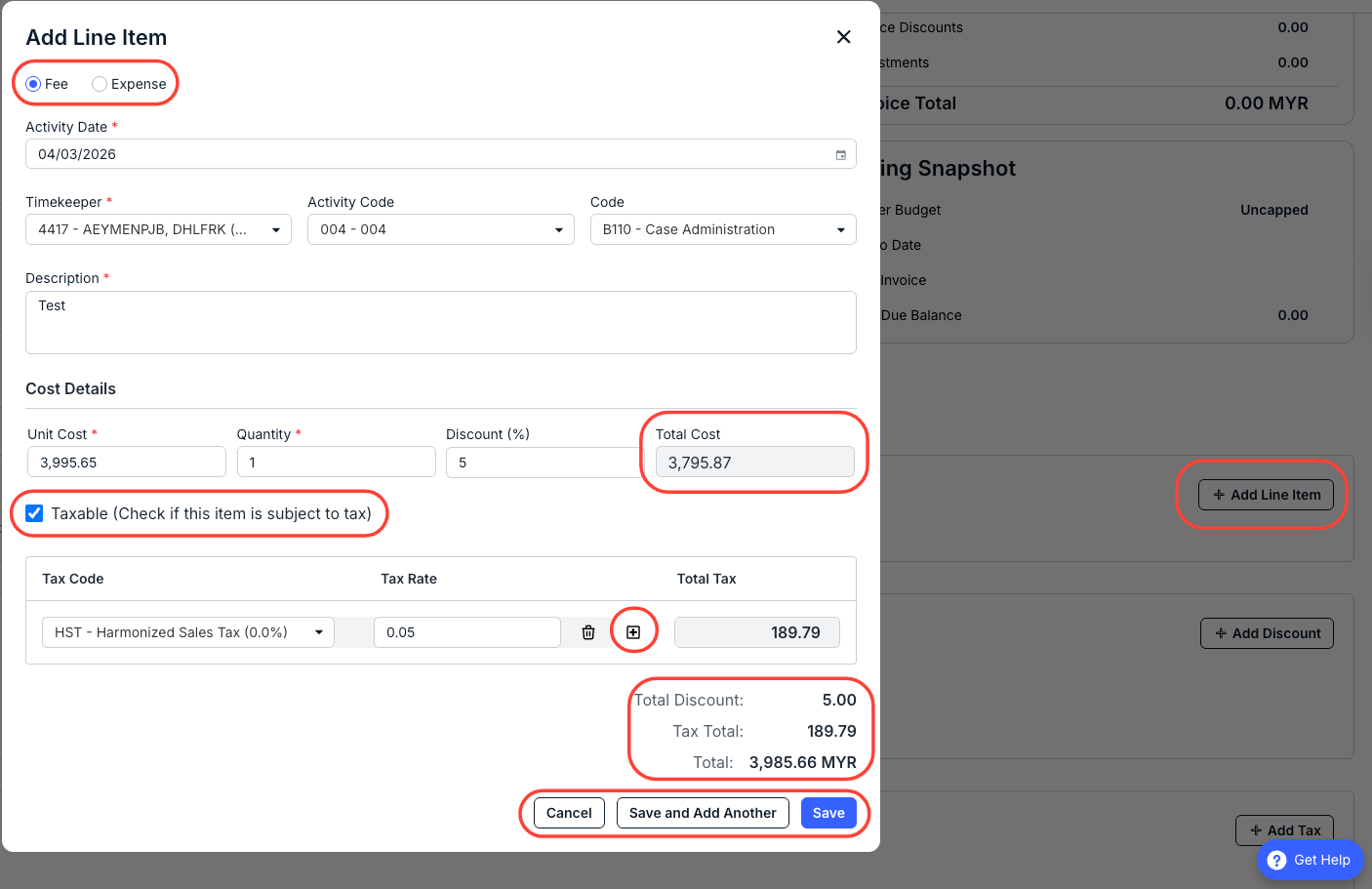Click the Total Tax column header
The height and width of the screenshot is (889, 1372).
(x=706, y=579)
